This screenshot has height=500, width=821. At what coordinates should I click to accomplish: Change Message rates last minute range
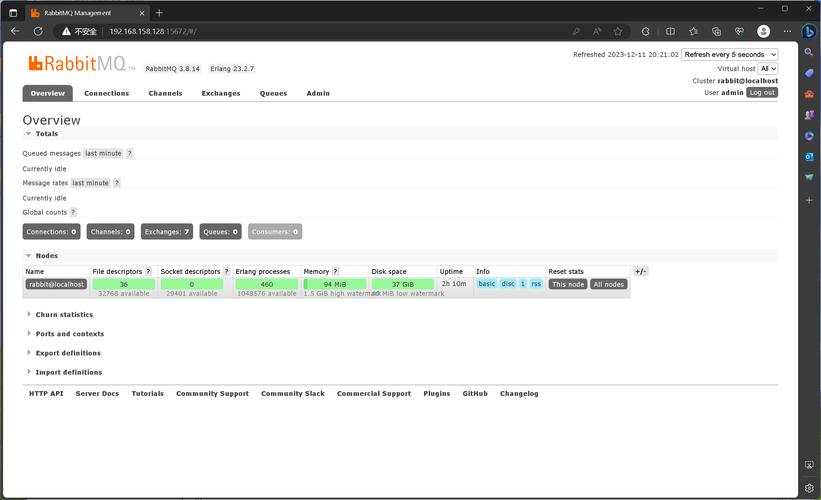[x=91, y=183]
